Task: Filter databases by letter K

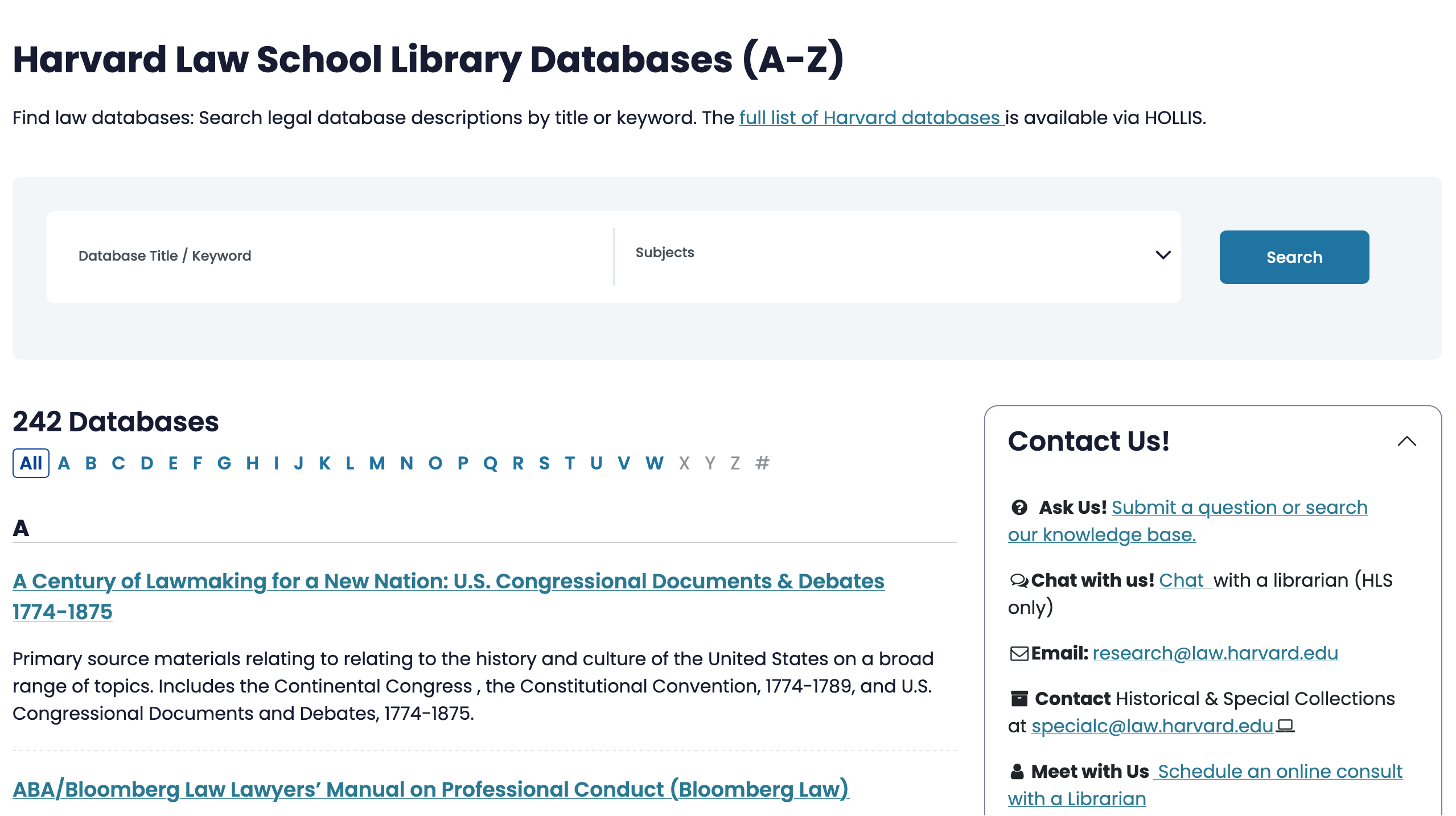Action: click(x=324, y=463)
